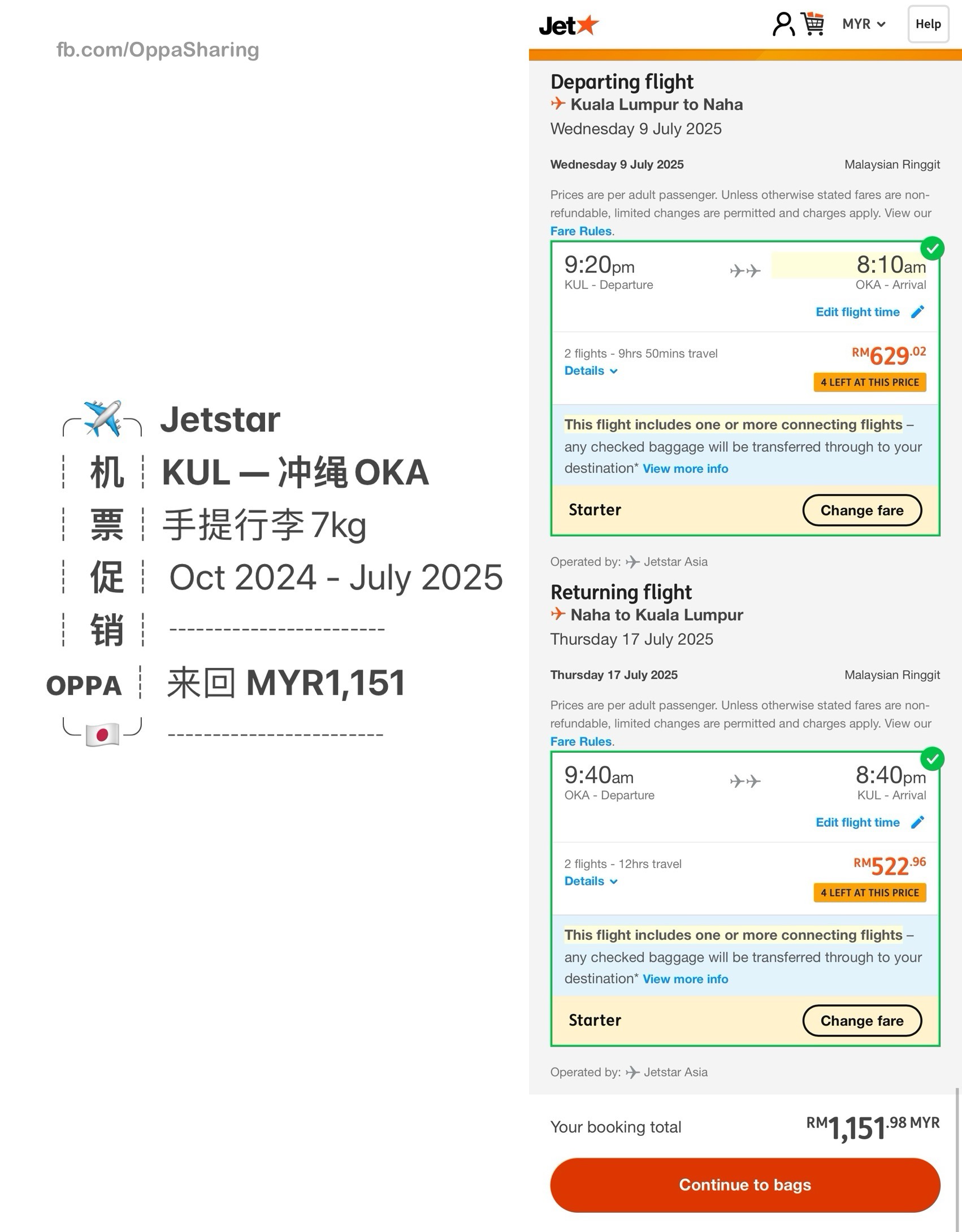Viewport: 962px width, 1232px height.
Task: Open the shopping cart icon
Action: tap(813, 24)
